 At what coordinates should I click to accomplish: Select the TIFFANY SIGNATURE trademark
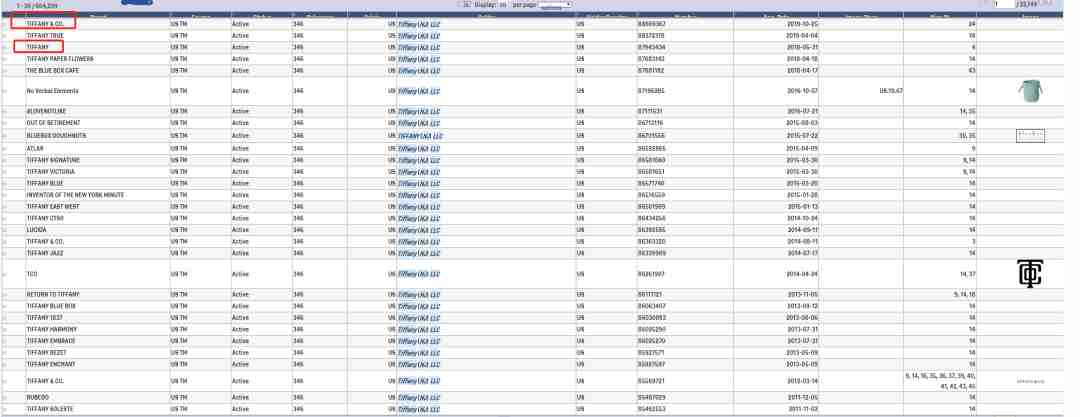click(x=53, y=160)
